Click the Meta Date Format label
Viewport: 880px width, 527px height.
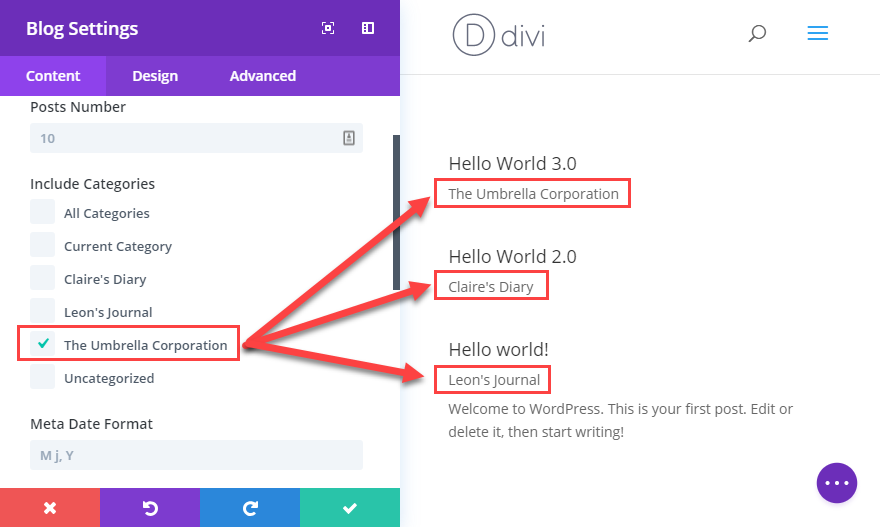pos(91,424)
